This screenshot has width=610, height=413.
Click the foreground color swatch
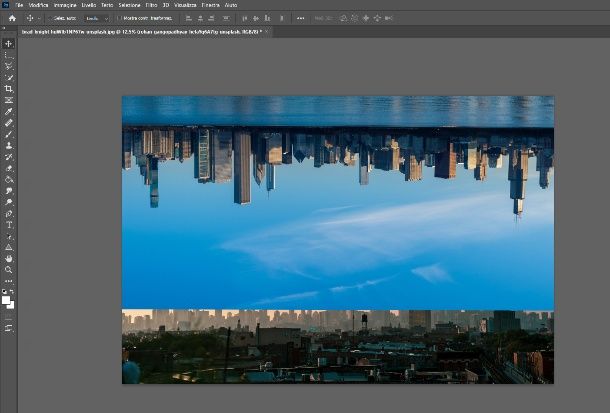(7, 300)
